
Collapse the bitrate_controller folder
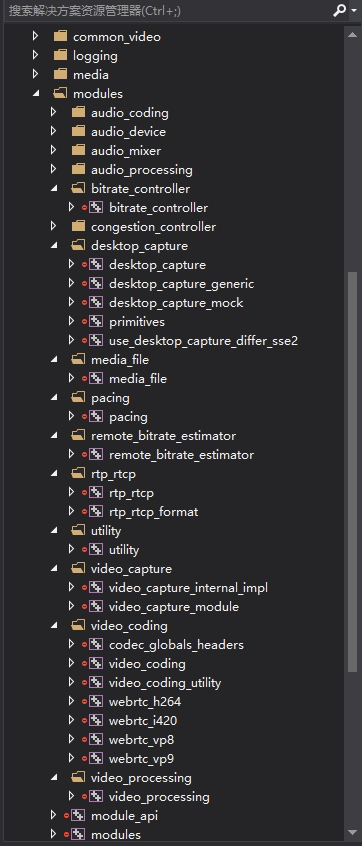[54, 188]
